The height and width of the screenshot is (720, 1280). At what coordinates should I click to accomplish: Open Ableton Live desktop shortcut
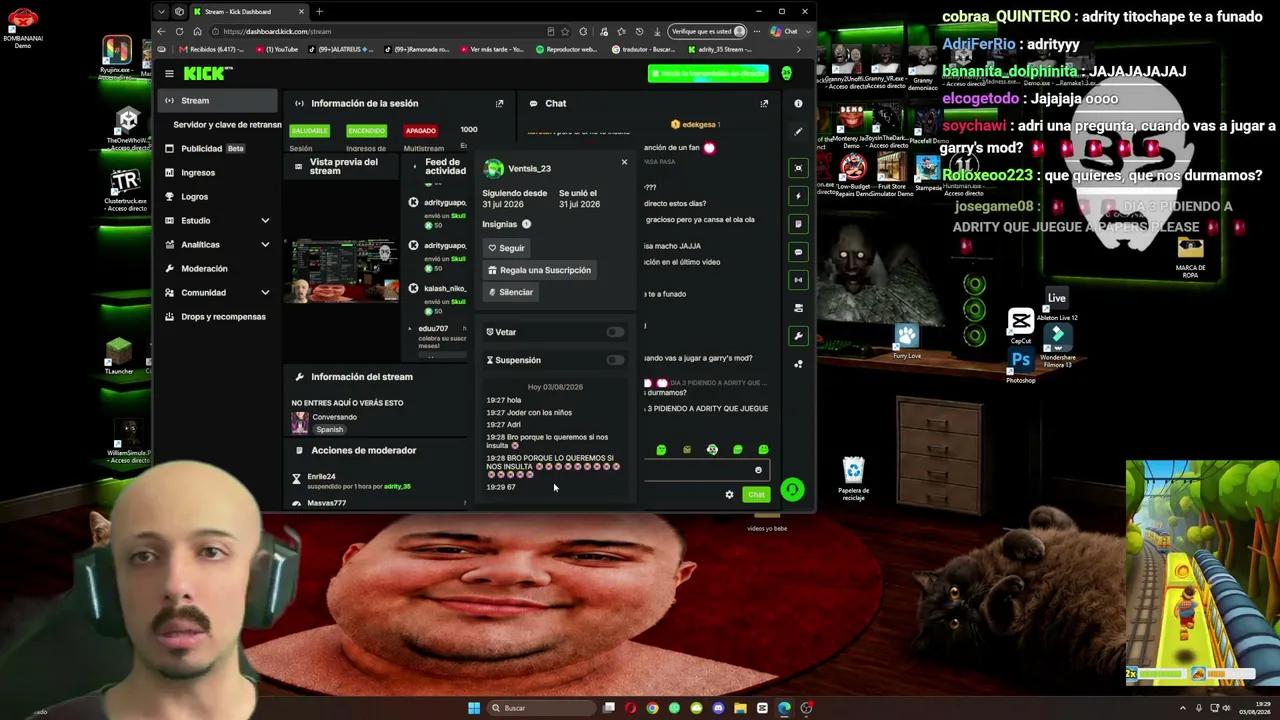1057,303
